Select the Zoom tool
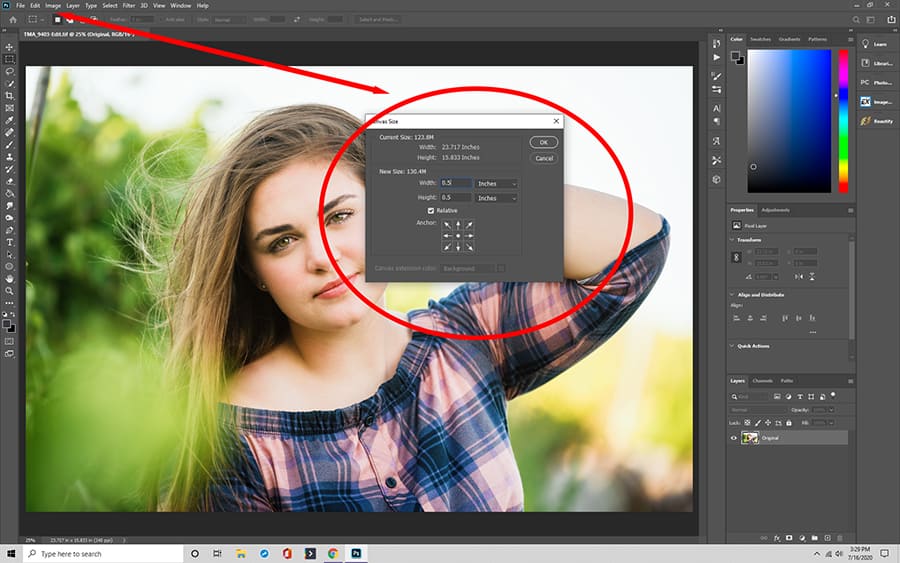The image size is (900, 563). coord(9,291)
